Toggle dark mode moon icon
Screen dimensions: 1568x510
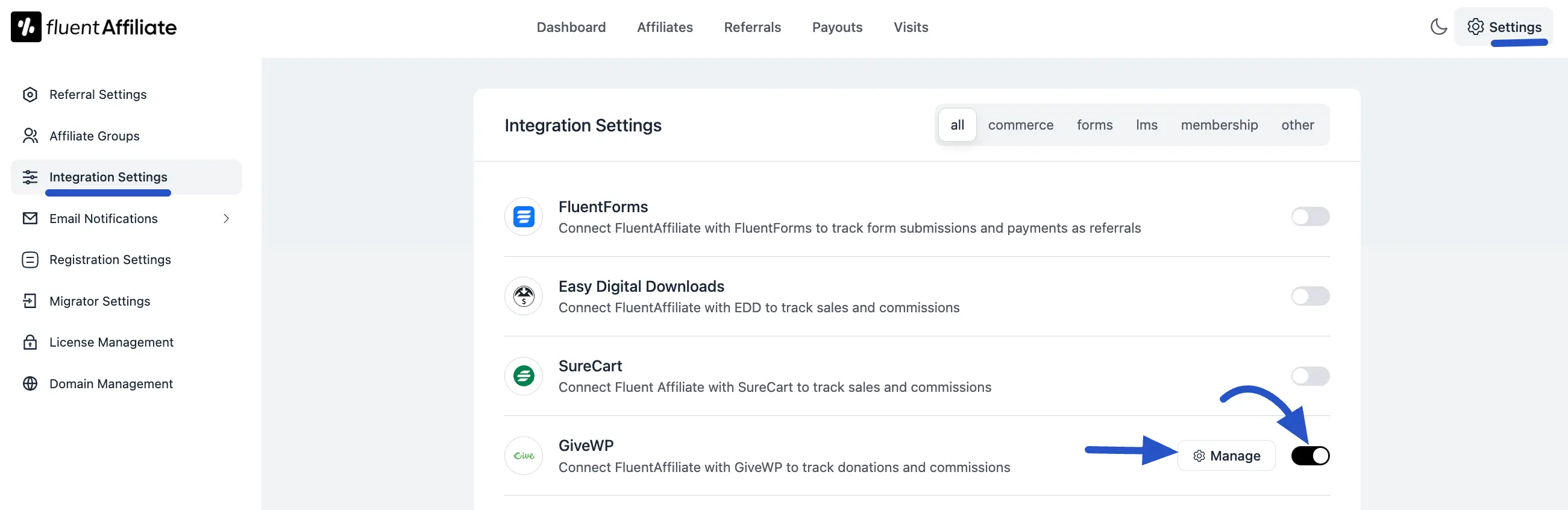(1438, 27)
